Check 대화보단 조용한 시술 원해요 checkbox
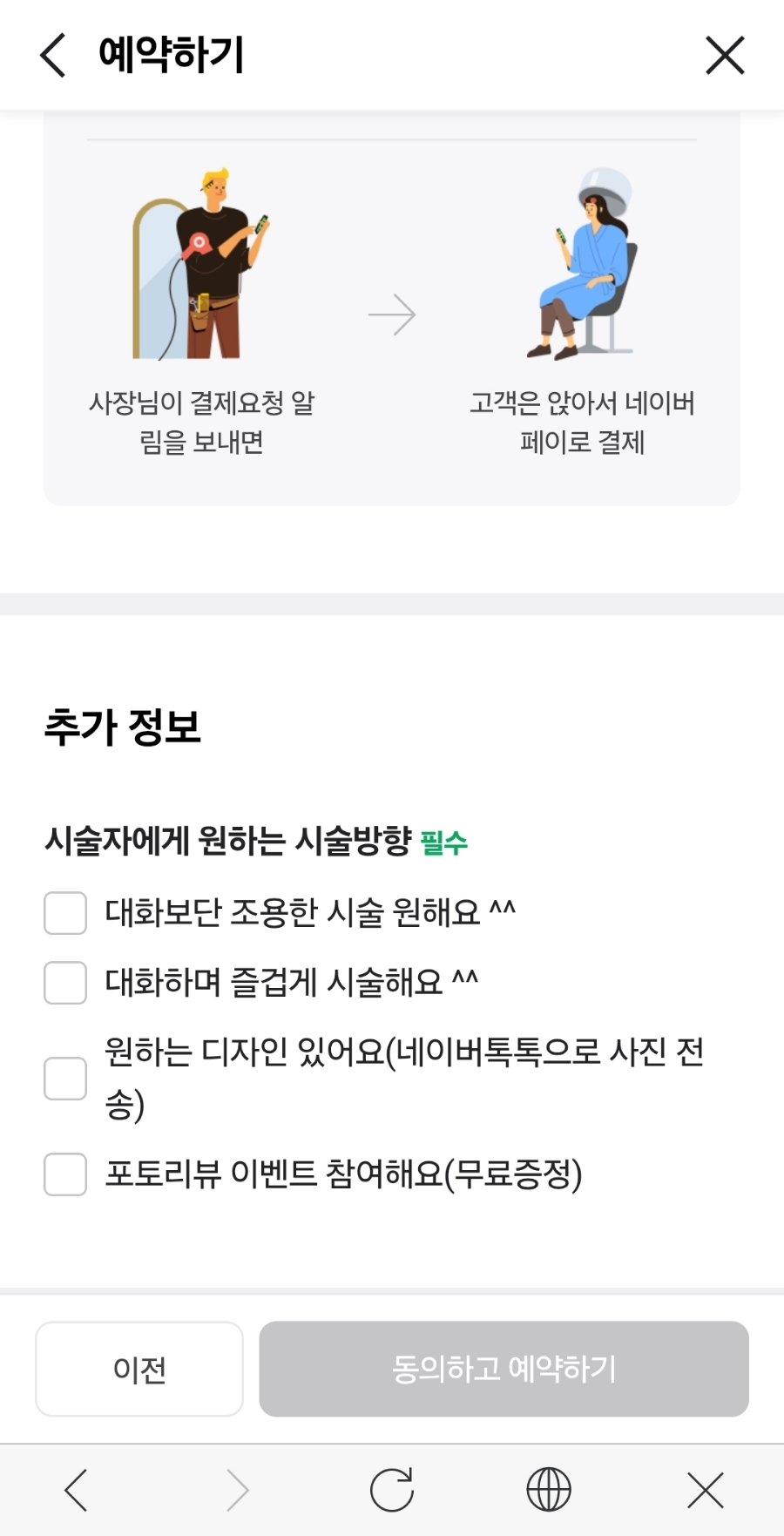This screenshot has height=1536, width=784. (65, 913)
